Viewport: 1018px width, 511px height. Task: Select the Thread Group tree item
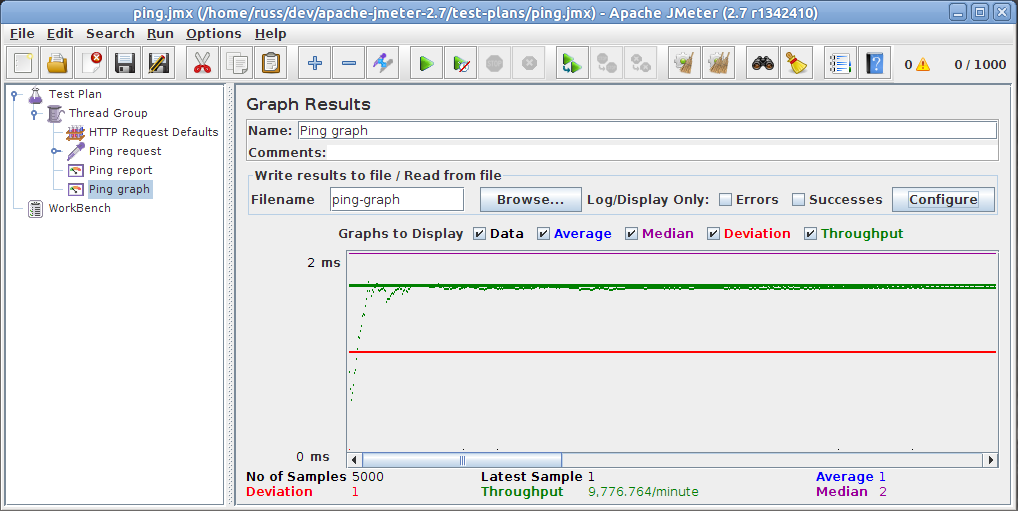coord(108,113)
